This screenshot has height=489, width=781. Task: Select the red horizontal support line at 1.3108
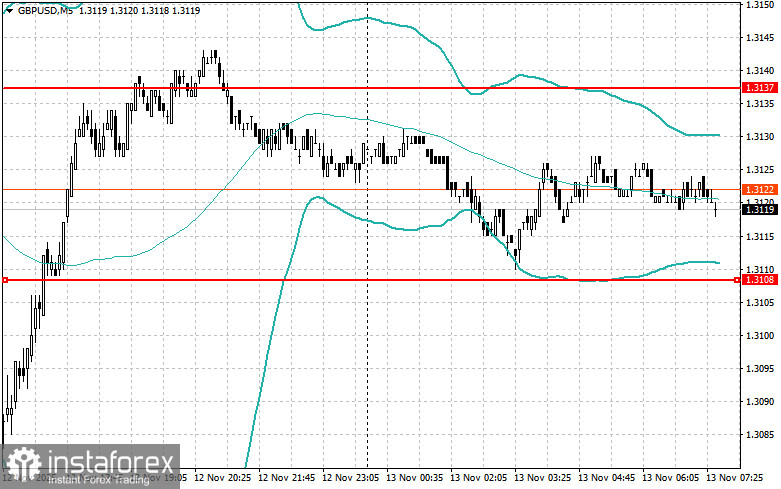(x=371, y=280)
